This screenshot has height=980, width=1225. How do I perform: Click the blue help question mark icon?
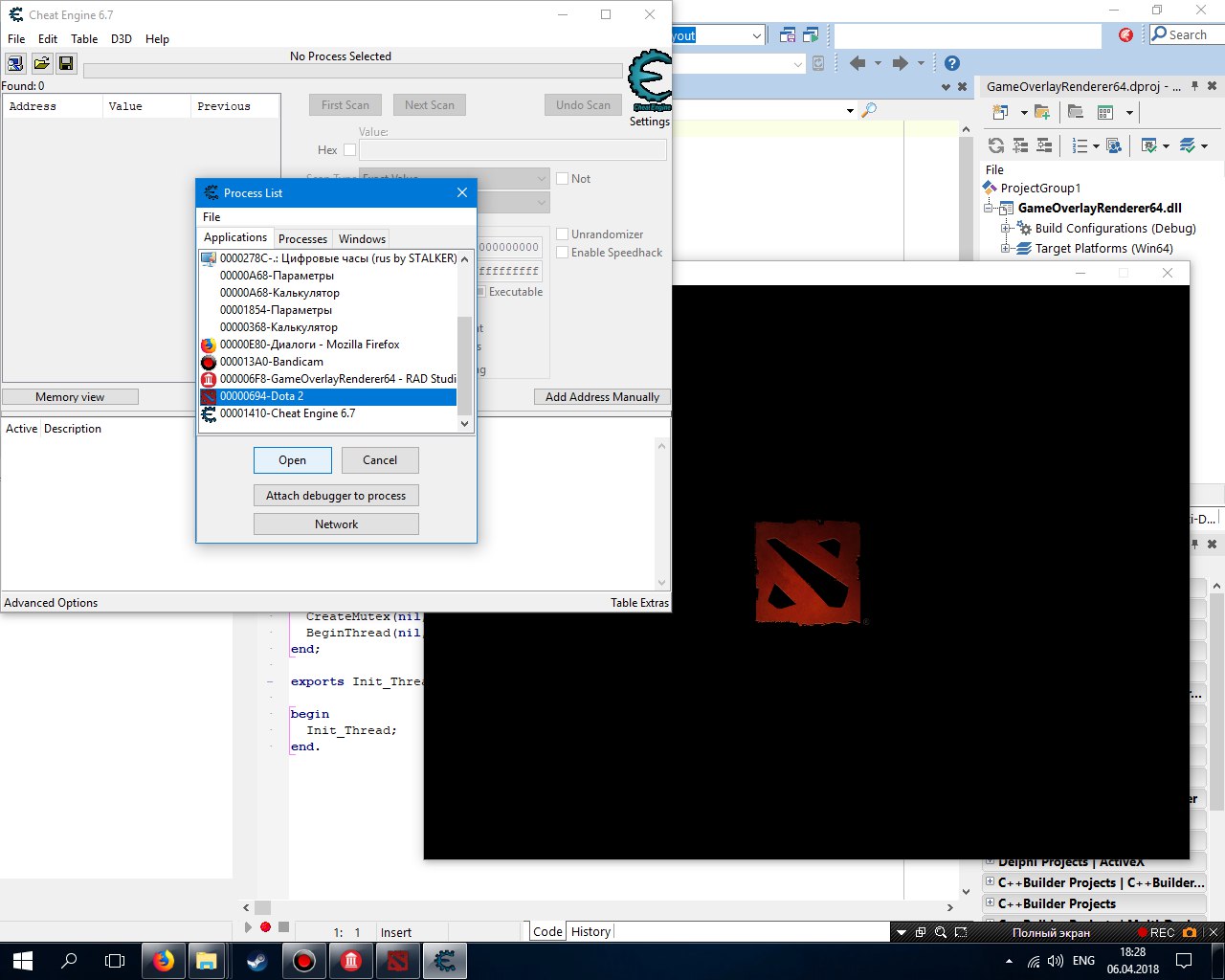coord(951,63)
